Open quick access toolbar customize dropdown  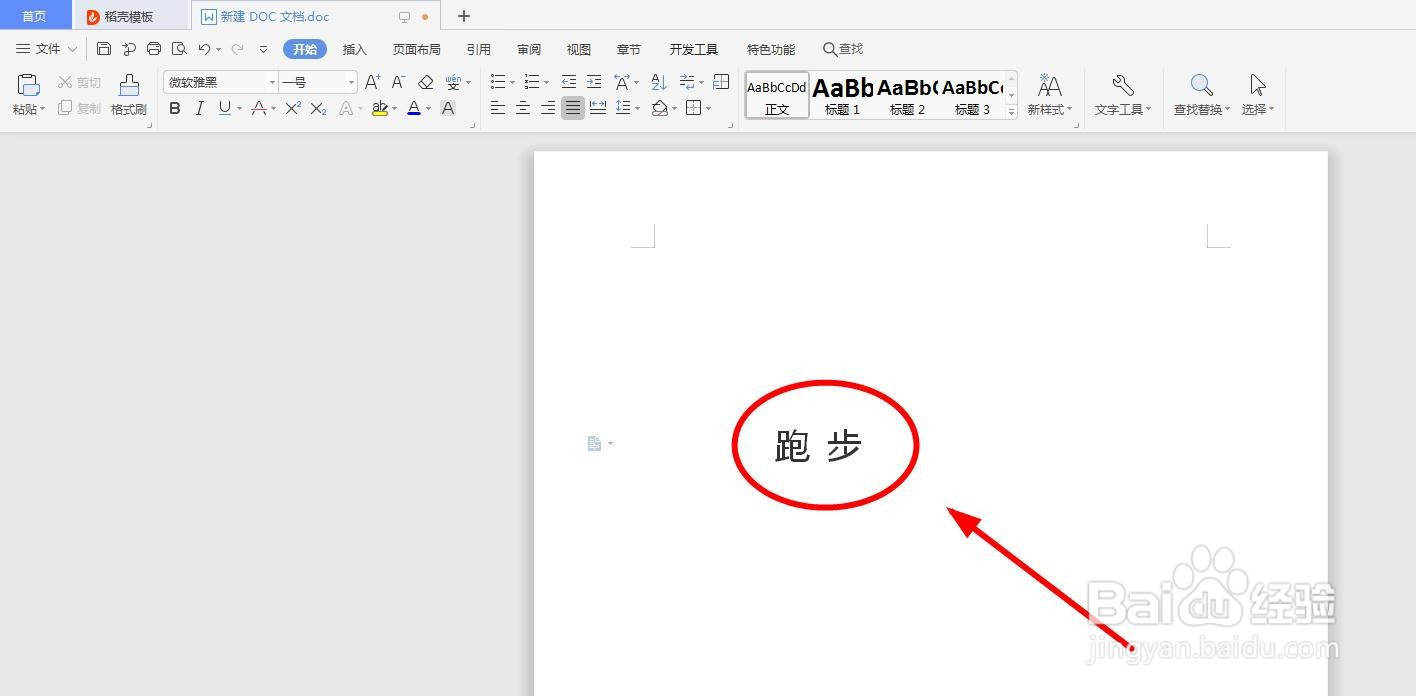point(264,49)
